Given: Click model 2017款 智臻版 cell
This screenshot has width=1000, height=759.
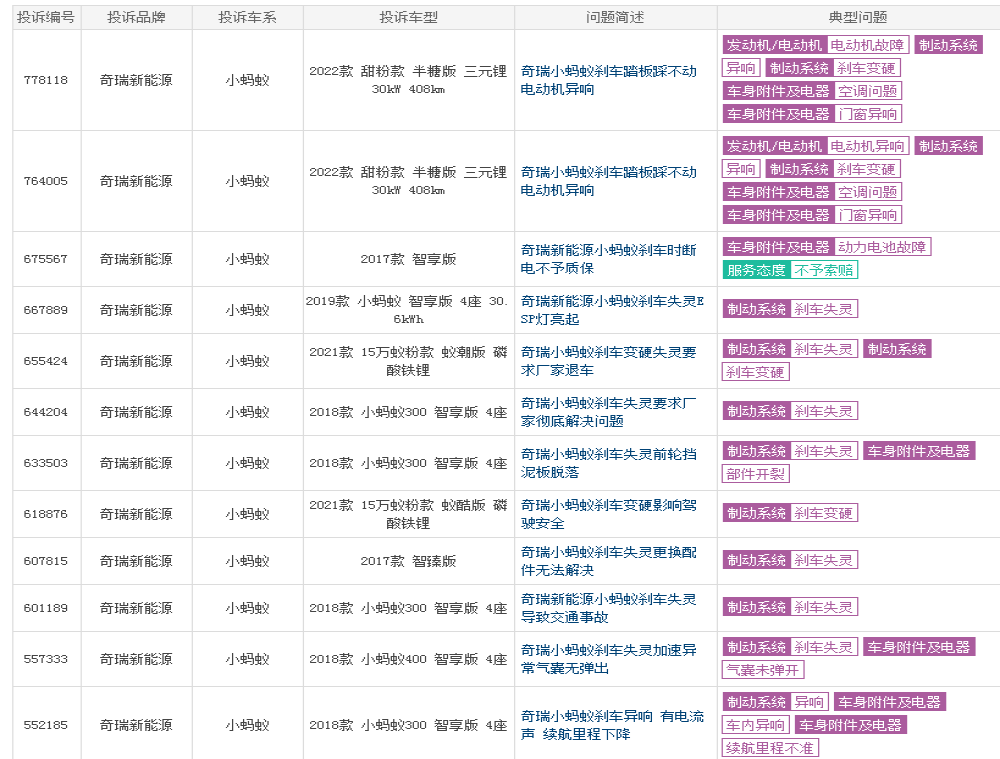Looking at the screenshot, I should coord(409,561).
